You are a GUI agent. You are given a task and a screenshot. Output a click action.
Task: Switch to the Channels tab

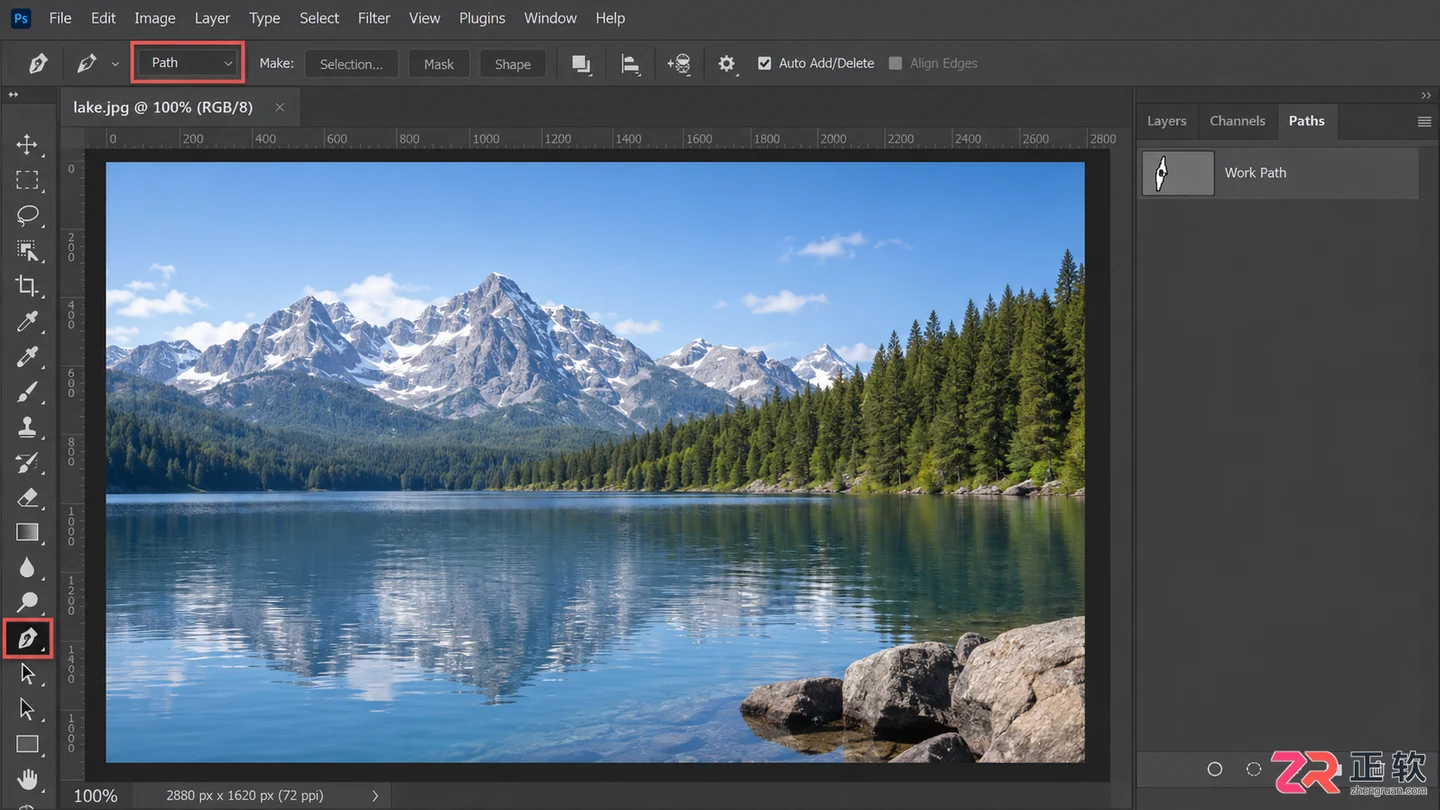[x=1237, y=121]
